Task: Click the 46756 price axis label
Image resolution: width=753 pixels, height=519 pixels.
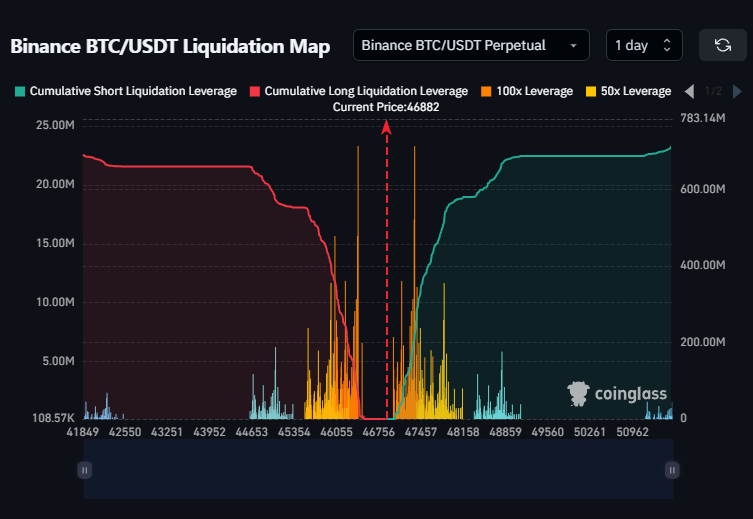Action: point(378,432)
